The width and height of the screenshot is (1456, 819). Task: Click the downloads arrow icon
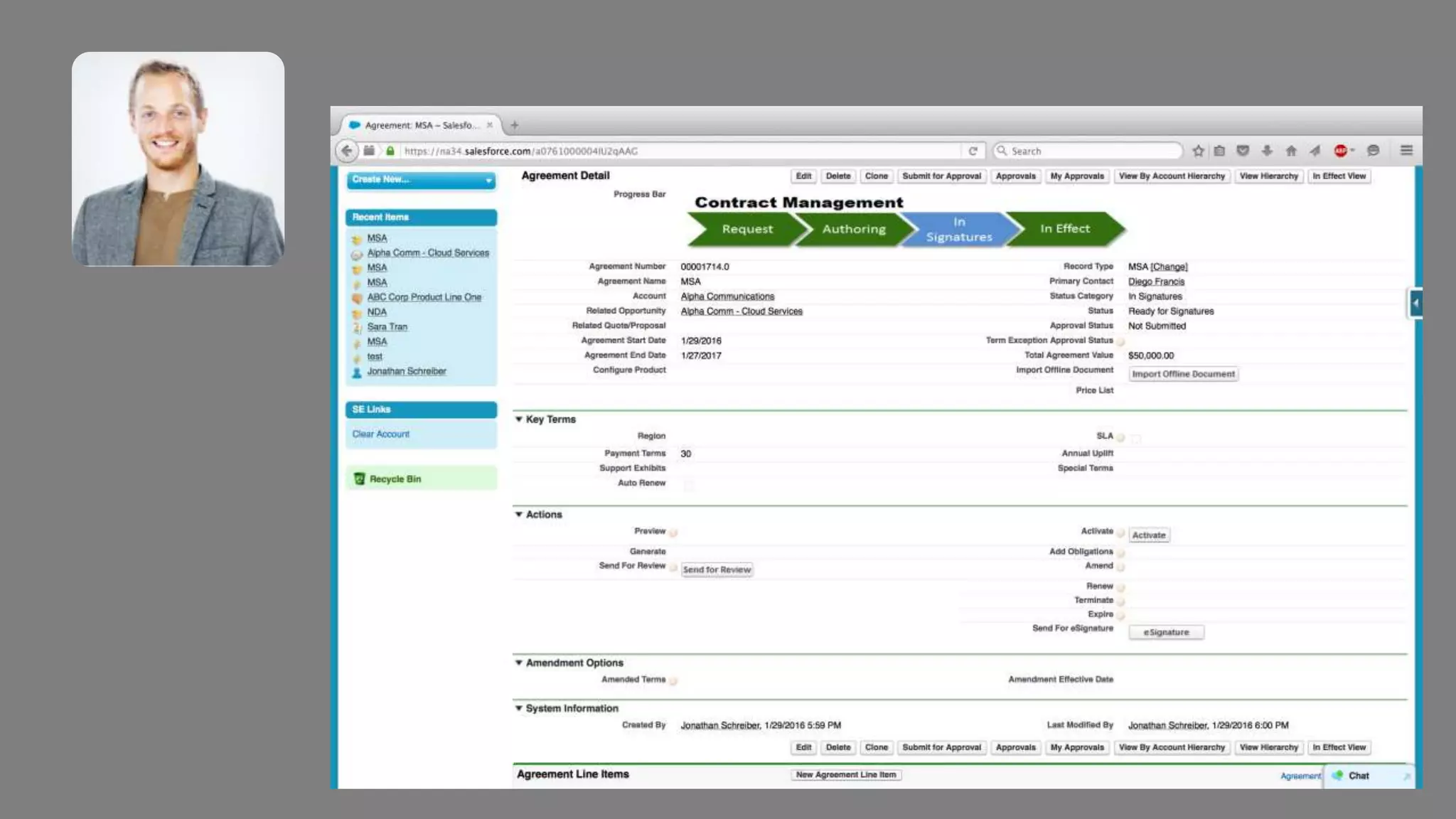coord(1267,151)
